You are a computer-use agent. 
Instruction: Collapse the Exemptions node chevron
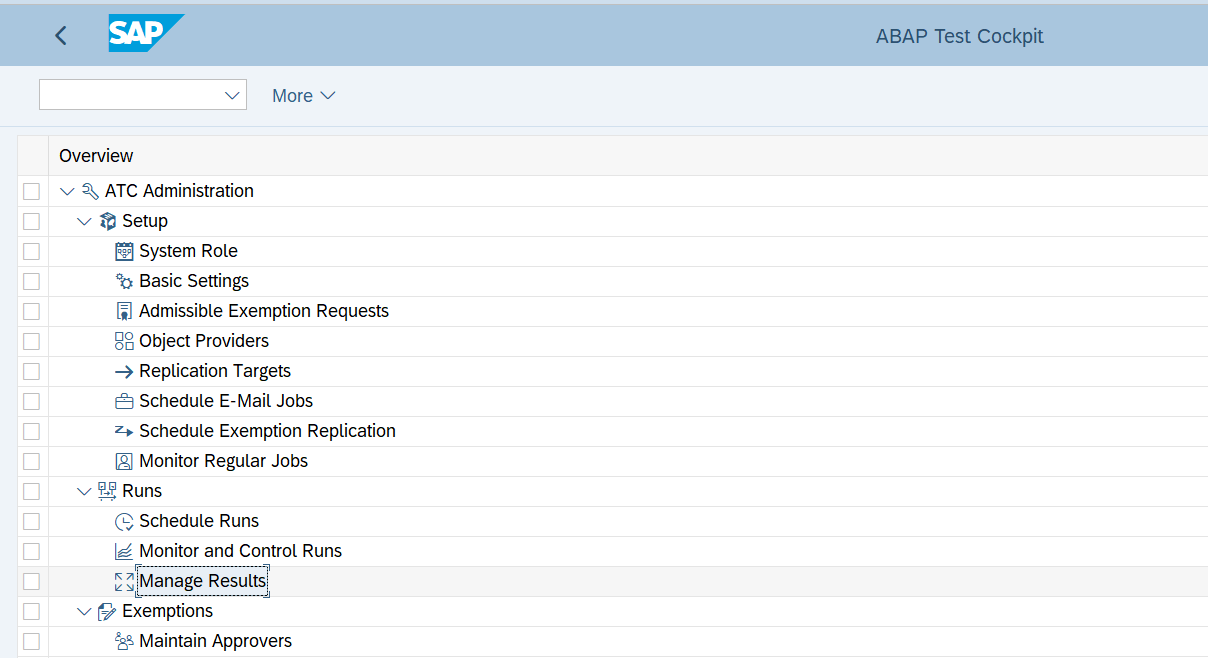click(84, 611)
